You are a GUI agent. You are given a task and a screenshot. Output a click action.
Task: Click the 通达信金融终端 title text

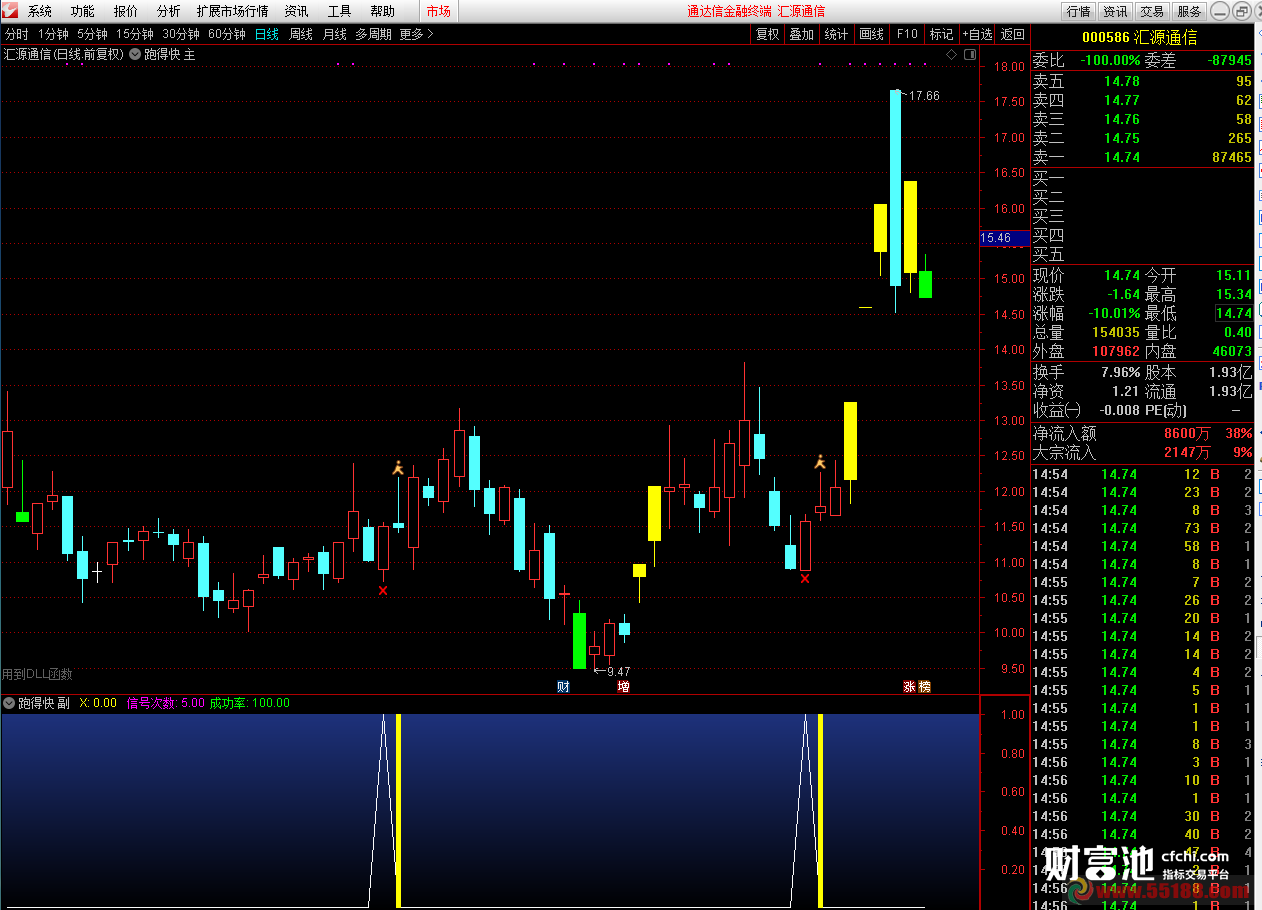tap(729, 11)
